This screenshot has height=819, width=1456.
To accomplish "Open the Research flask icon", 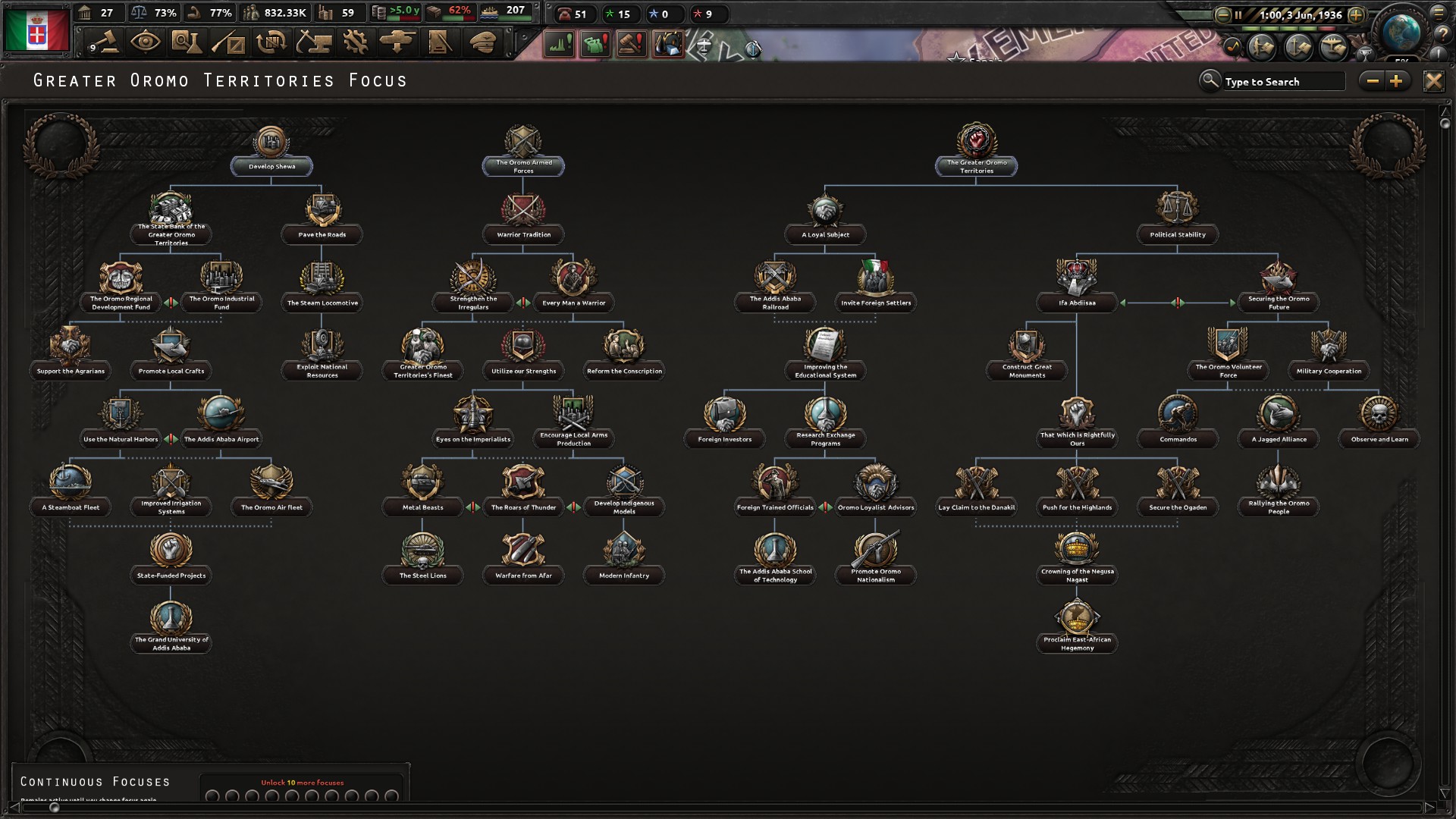I will 186,42.
